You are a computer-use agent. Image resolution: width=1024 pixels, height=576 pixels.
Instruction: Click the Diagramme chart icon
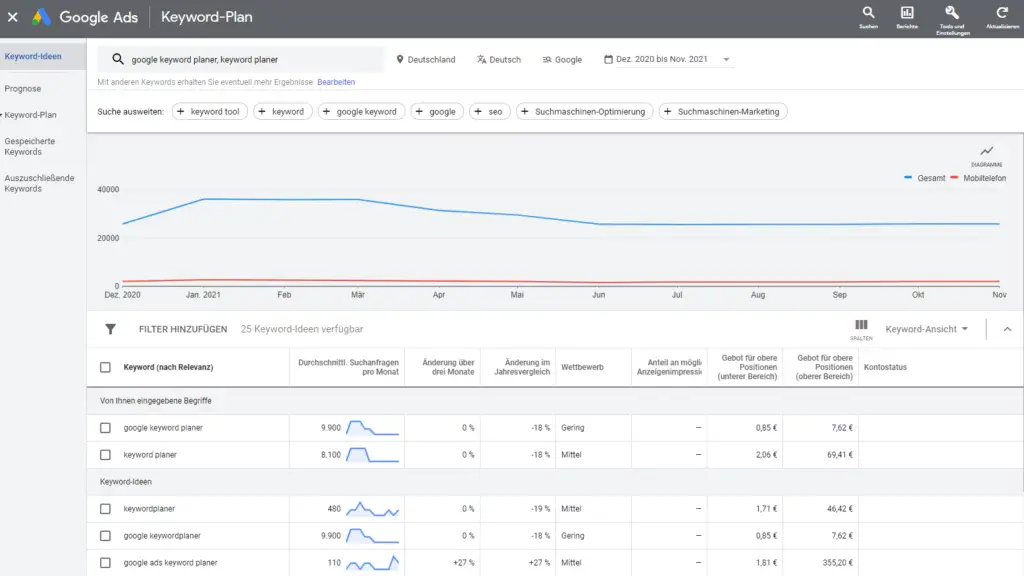[987, 152]
